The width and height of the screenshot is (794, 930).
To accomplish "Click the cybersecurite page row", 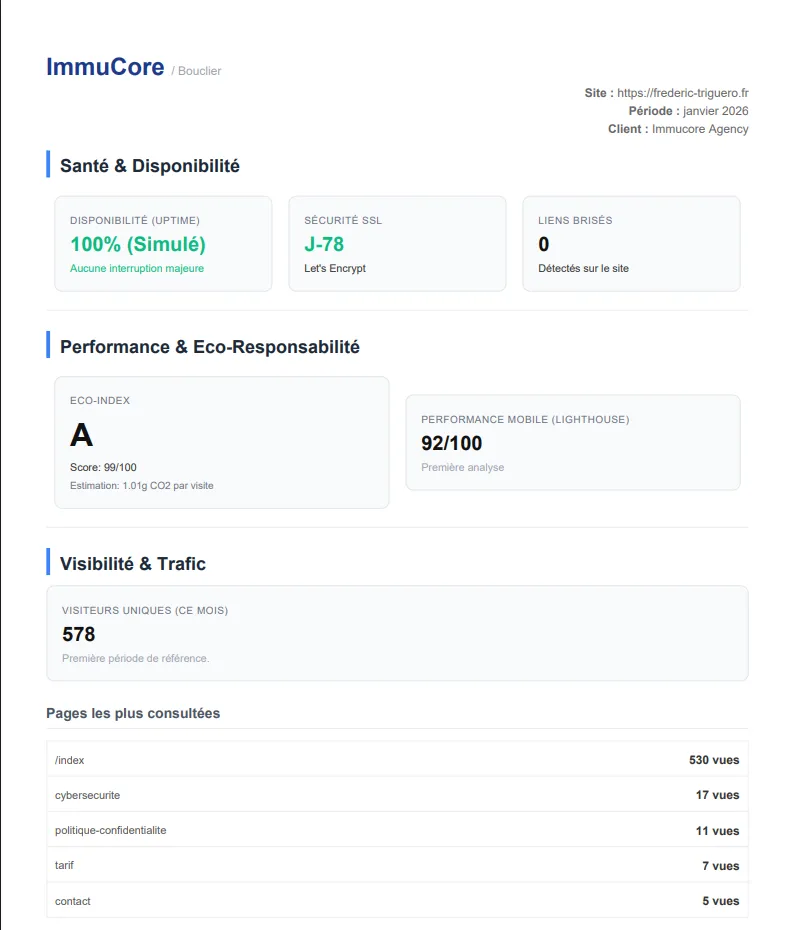I will tap(397, 795).
